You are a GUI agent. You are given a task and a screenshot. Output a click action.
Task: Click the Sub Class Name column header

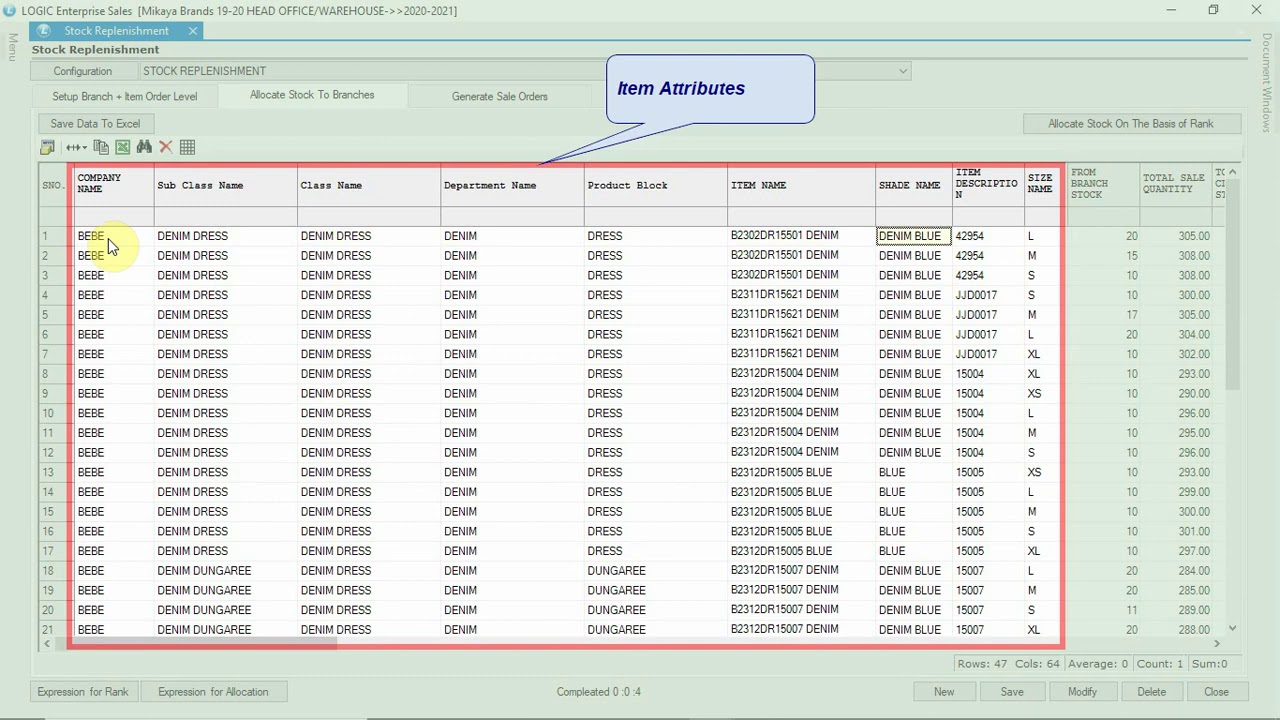click(x=226, y=185)
